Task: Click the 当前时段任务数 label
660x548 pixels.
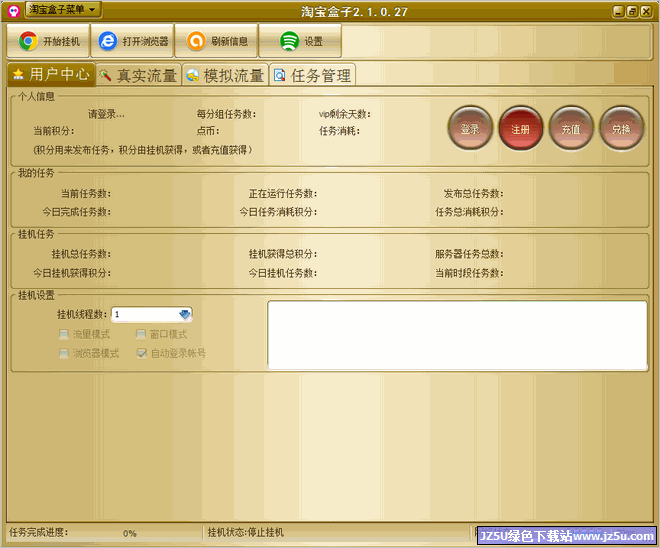Action: pyautogui.click(x=469, y=273)
